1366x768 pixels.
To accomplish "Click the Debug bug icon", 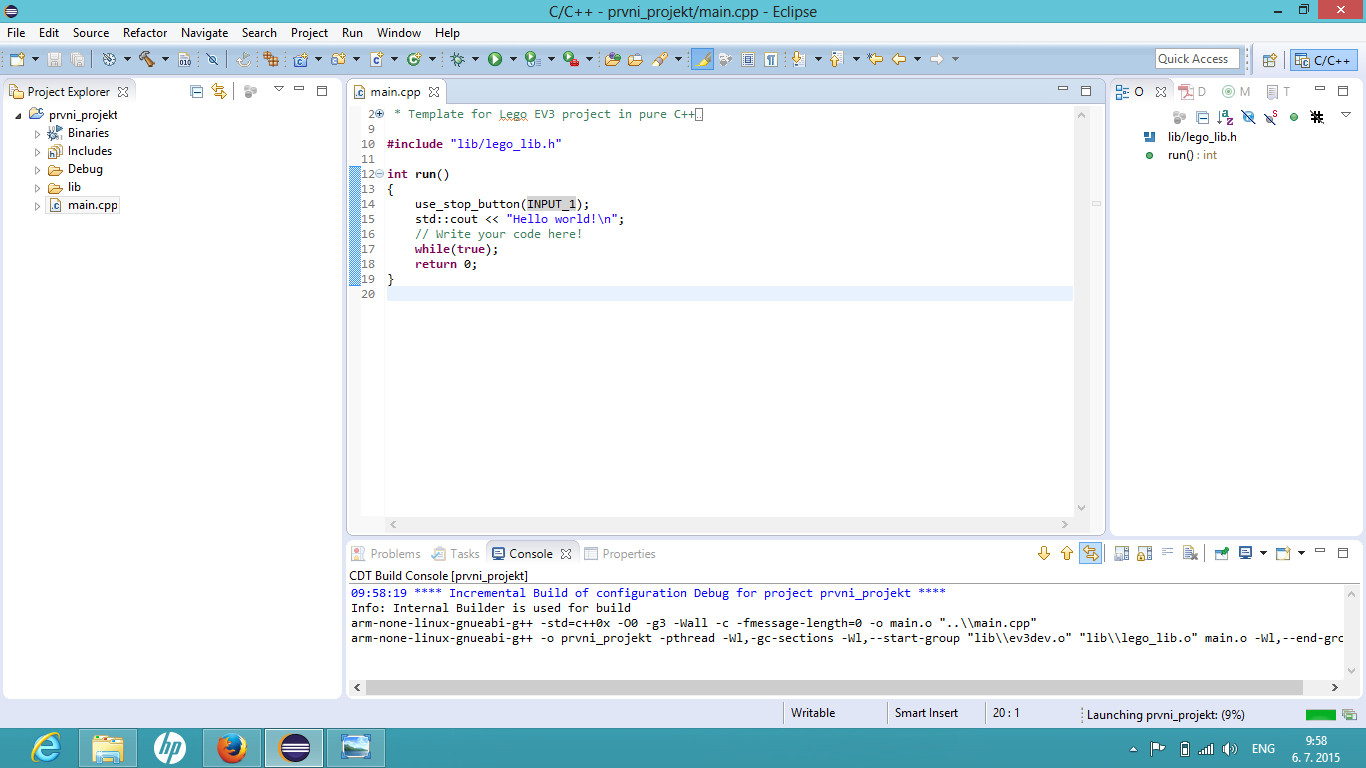I will pos(457,60).
